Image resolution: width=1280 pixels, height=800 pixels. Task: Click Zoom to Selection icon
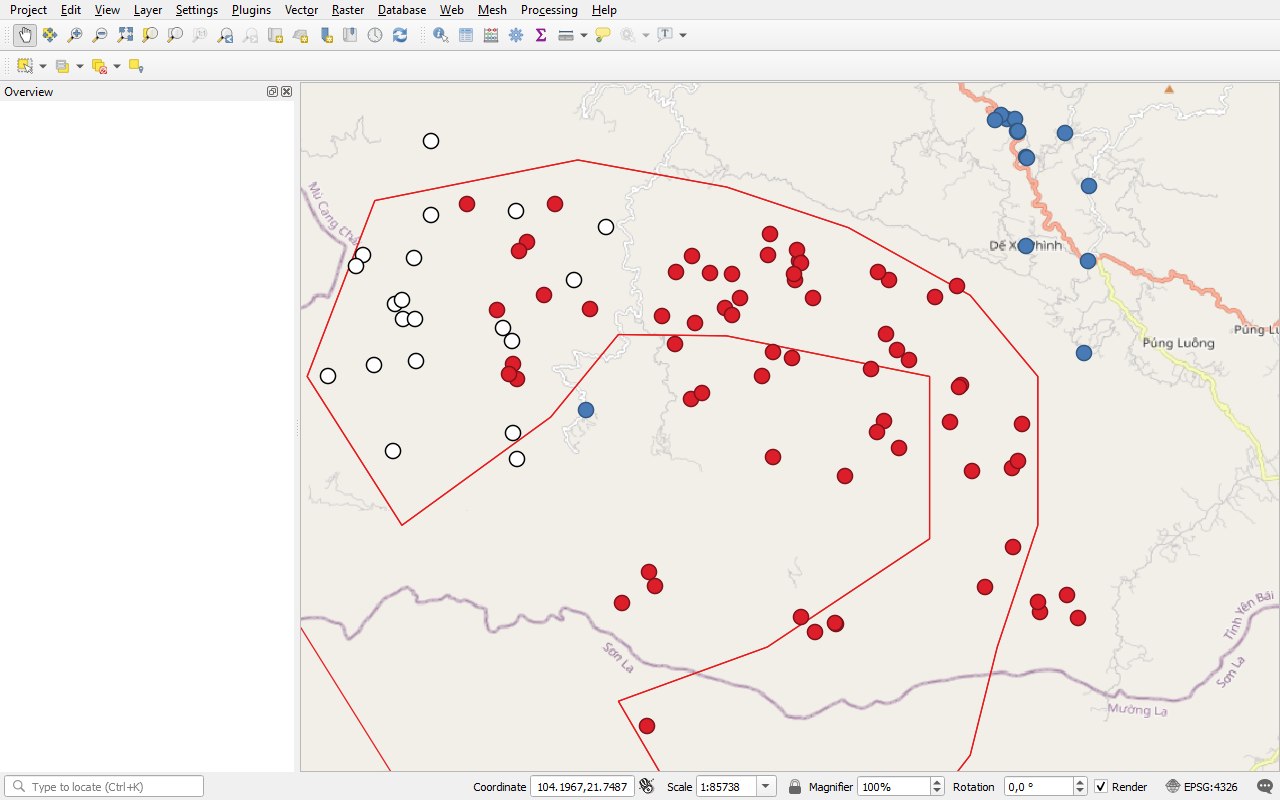[150, 35]
